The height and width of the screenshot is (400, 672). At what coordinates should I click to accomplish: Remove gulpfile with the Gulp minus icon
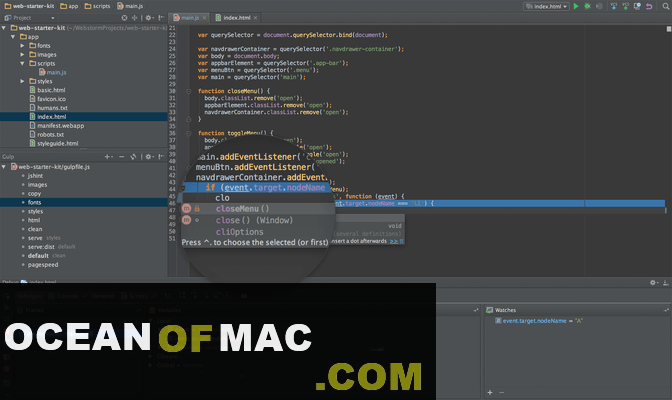pos(122,157)
